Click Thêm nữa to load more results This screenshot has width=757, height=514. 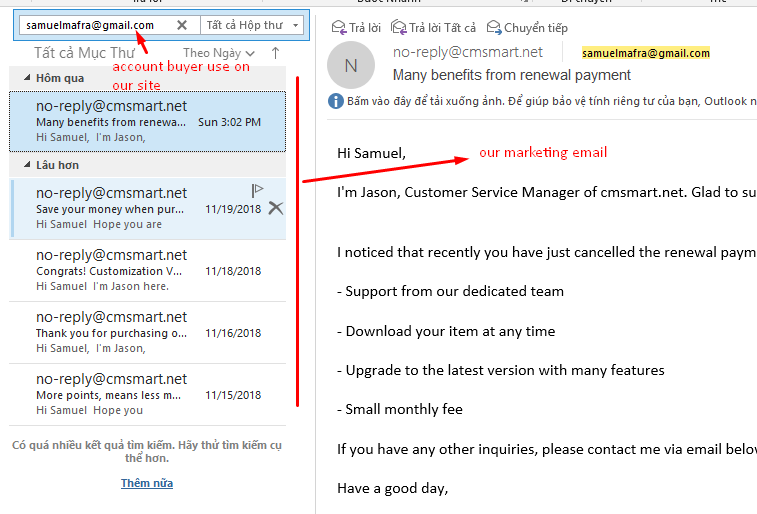click(147, 483)
